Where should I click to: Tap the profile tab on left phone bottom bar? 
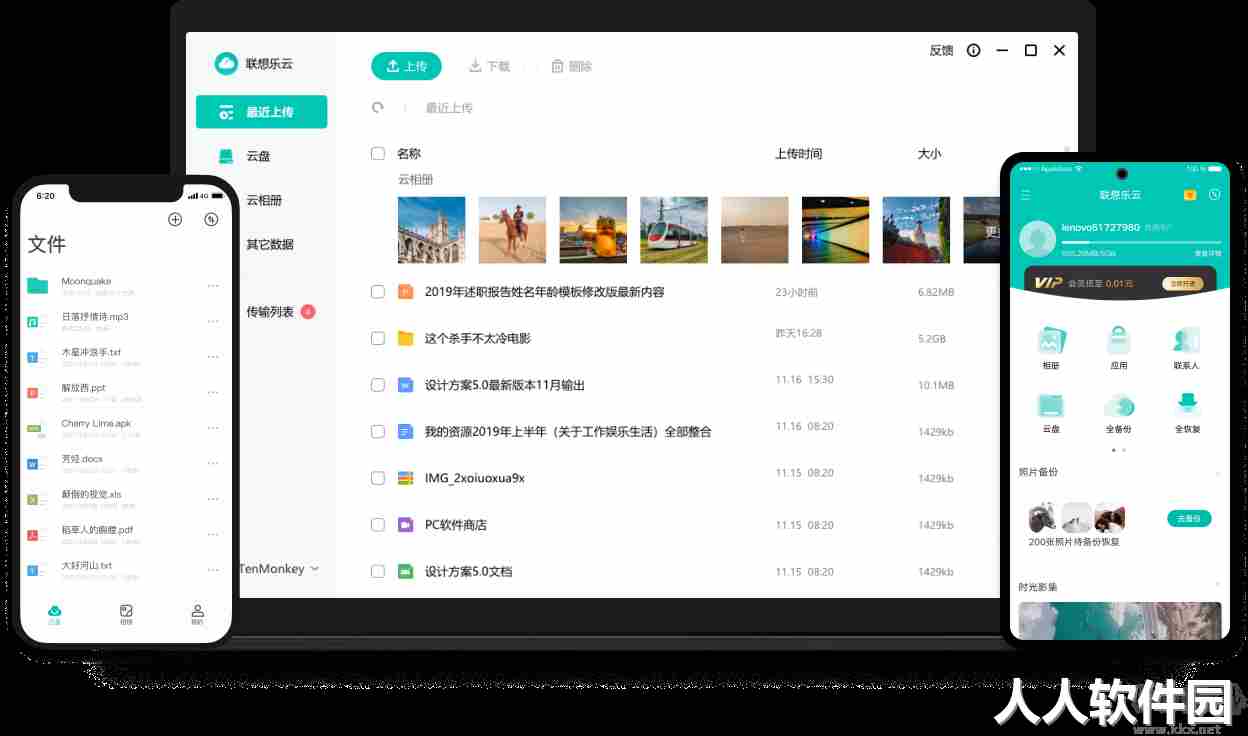click(198, 614)
